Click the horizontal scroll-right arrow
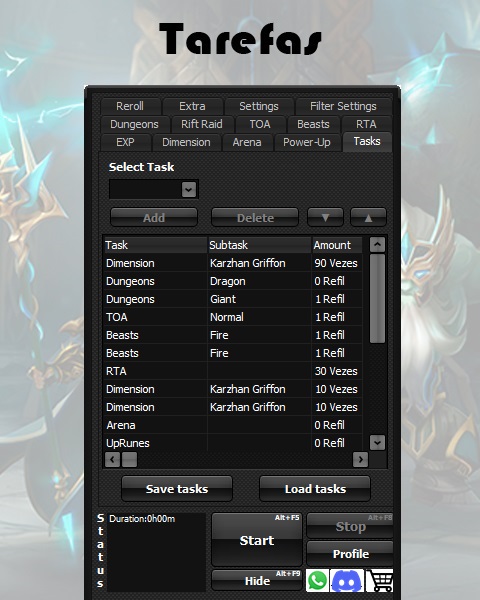Viewport: 480px width, 600px height. click(x=360, y=459)
